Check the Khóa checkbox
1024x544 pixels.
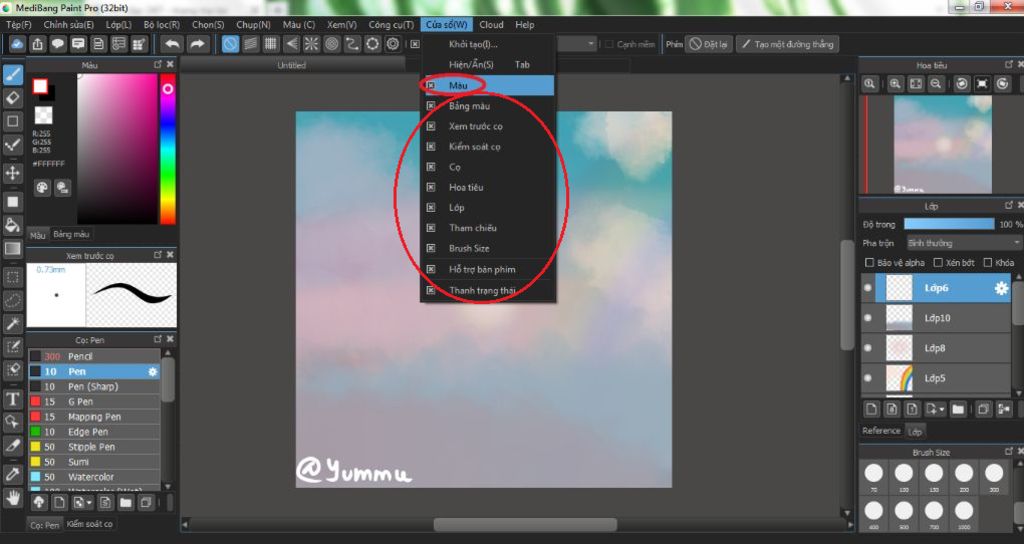click(x=987, y=263)
